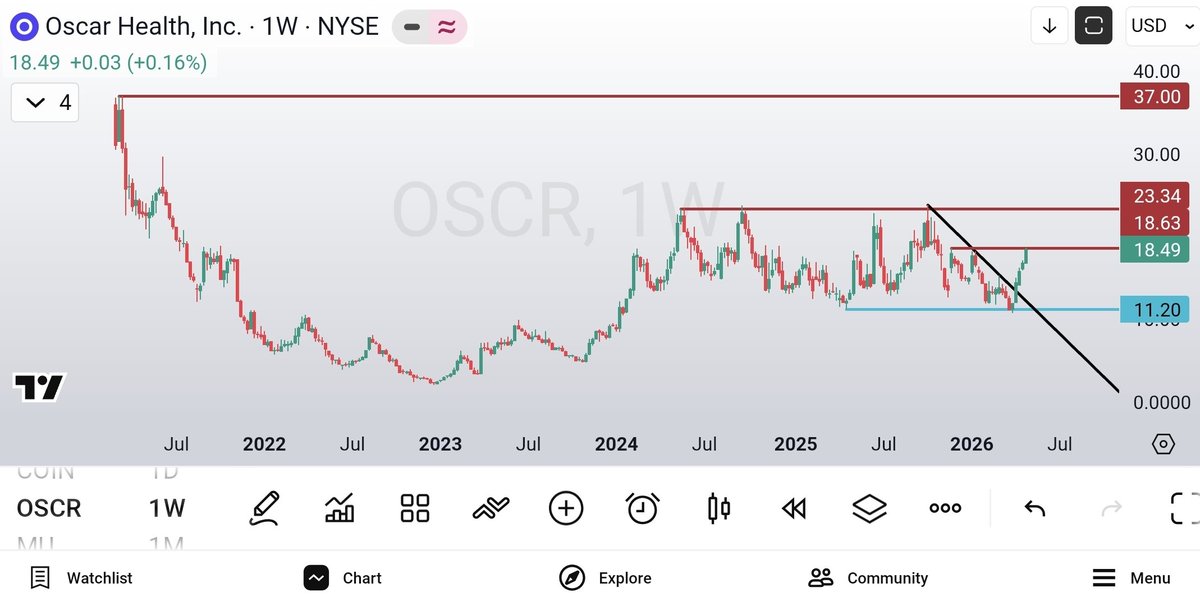Open the indicators chart icon

click(x=340, y=508)
